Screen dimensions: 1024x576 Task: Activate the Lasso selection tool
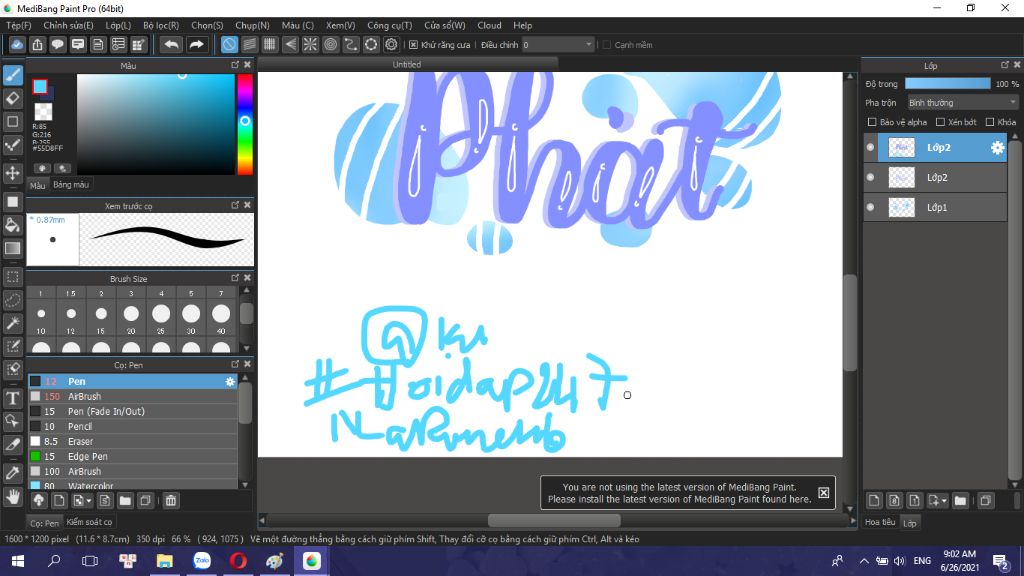pos(12,300)
